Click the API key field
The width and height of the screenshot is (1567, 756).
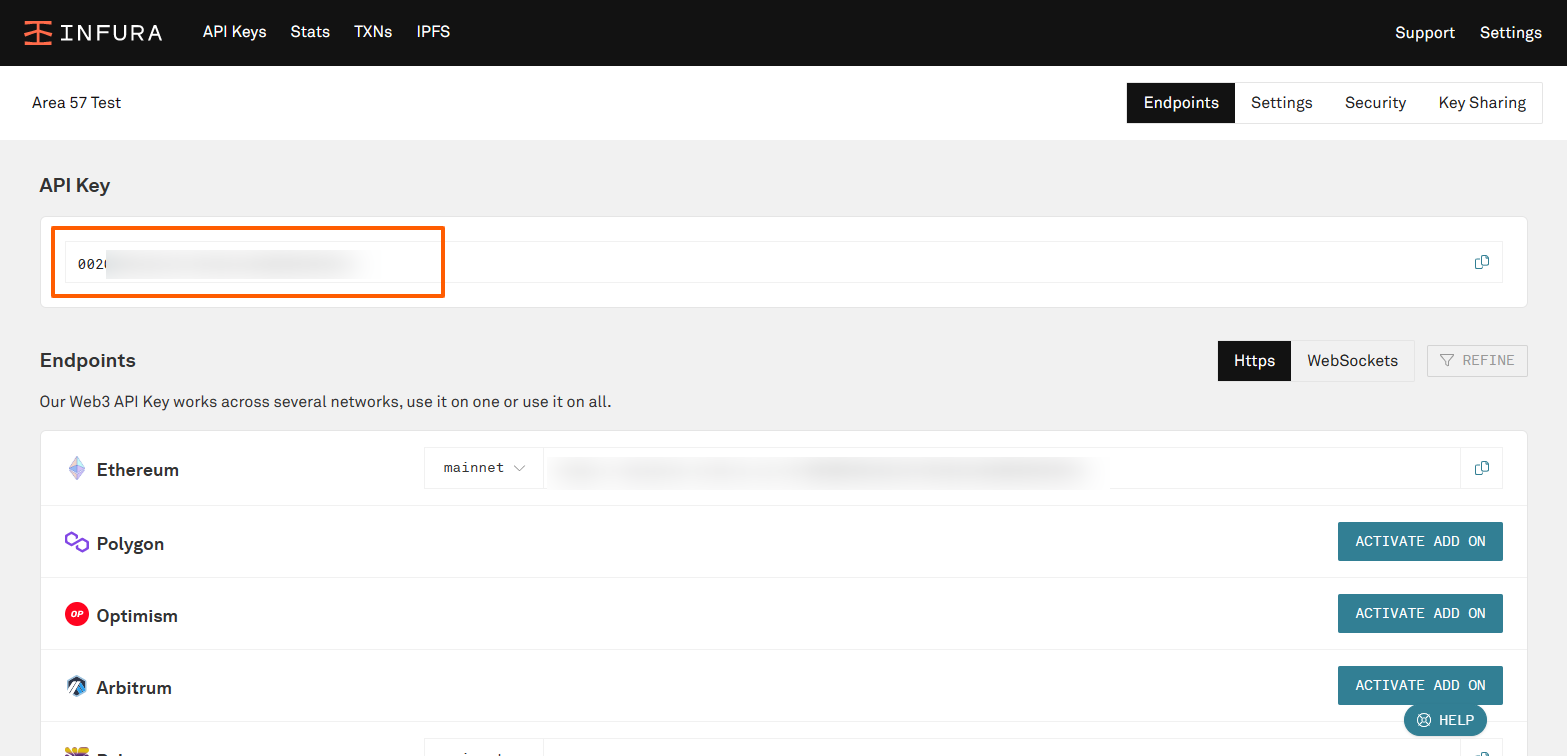(783, 262)
